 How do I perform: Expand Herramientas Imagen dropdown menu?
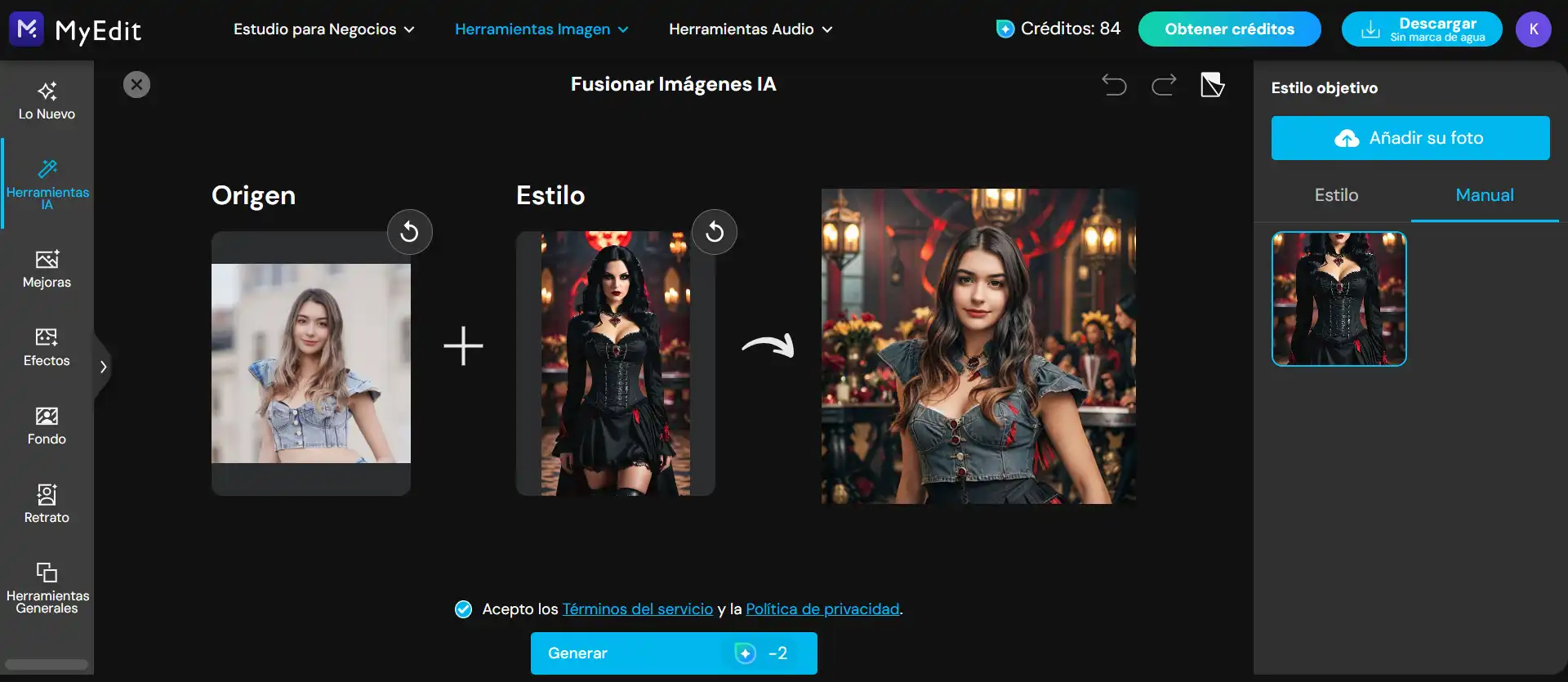tap(541, 29)
